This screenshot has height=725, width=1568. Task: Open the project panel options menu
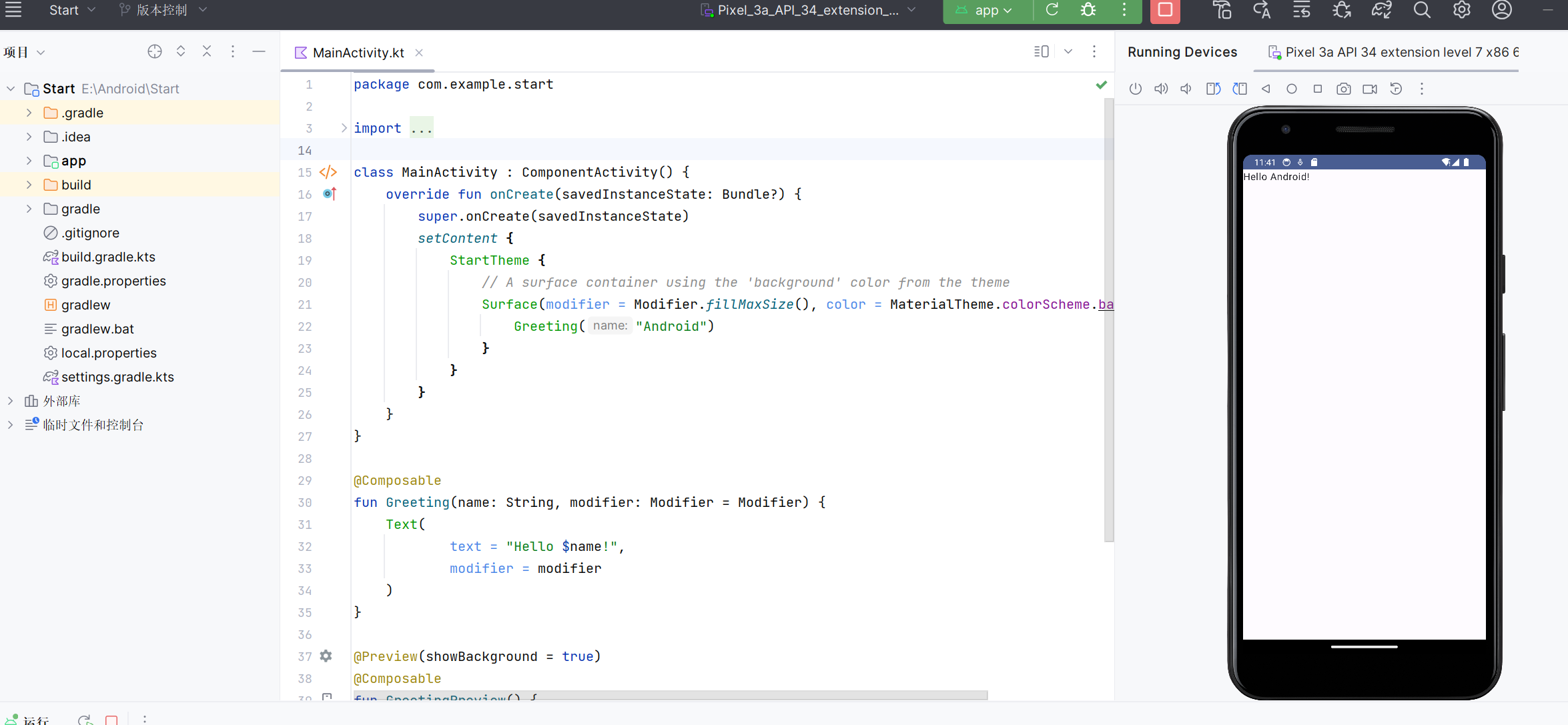tap(233, 51)
